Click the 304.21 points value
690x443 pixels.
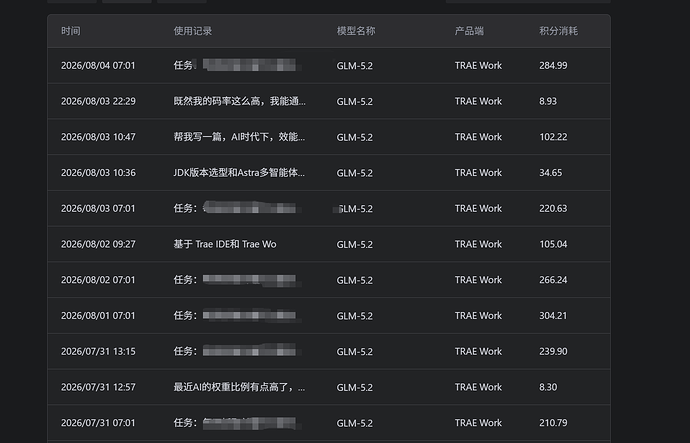click(x=553, y=315)
